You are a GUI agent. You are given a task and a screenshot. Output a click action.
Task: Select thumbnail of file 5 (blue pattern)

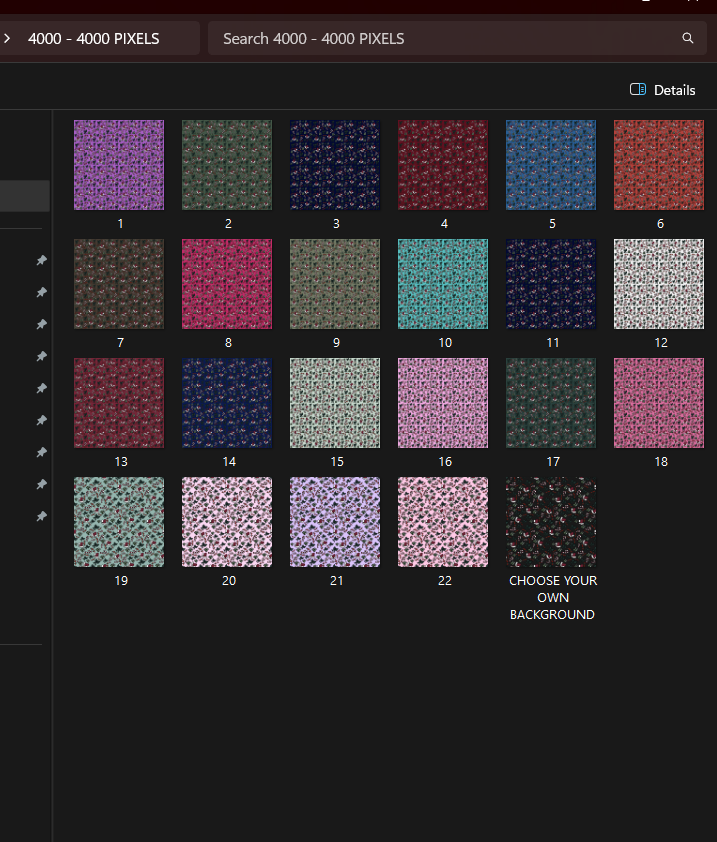click(551, 165)
